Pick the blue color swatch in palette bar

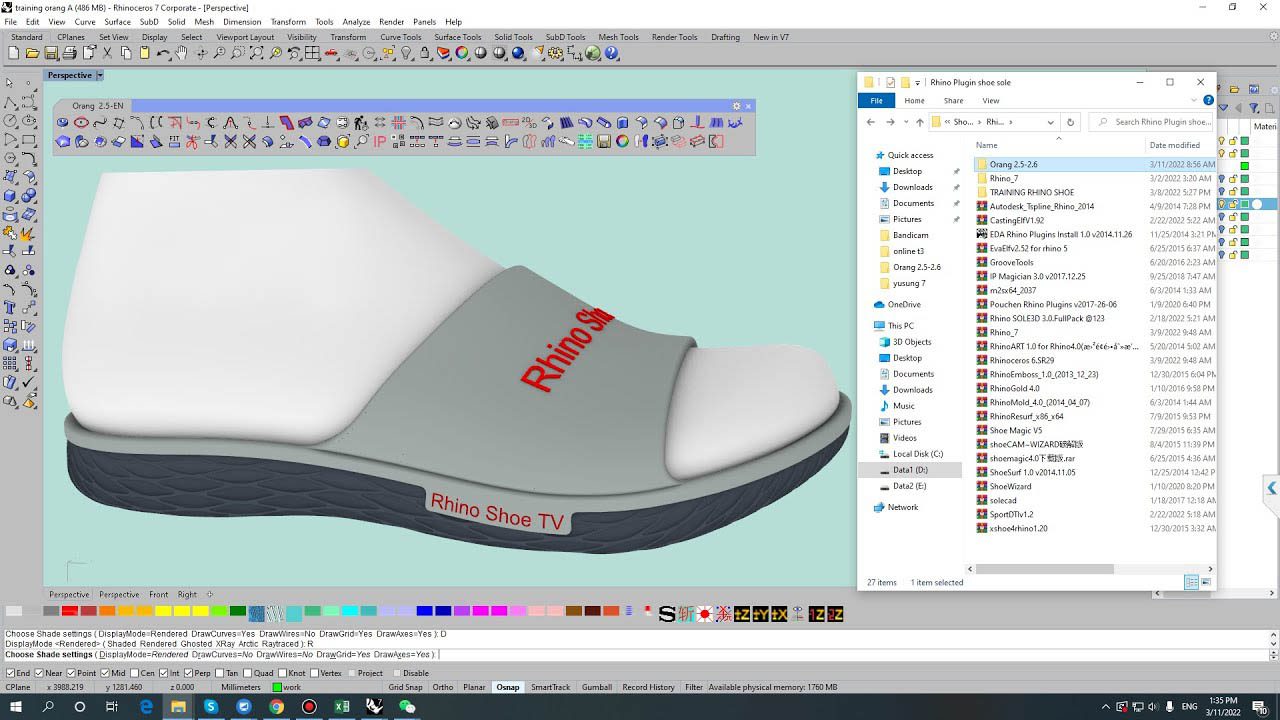point(425,611)
